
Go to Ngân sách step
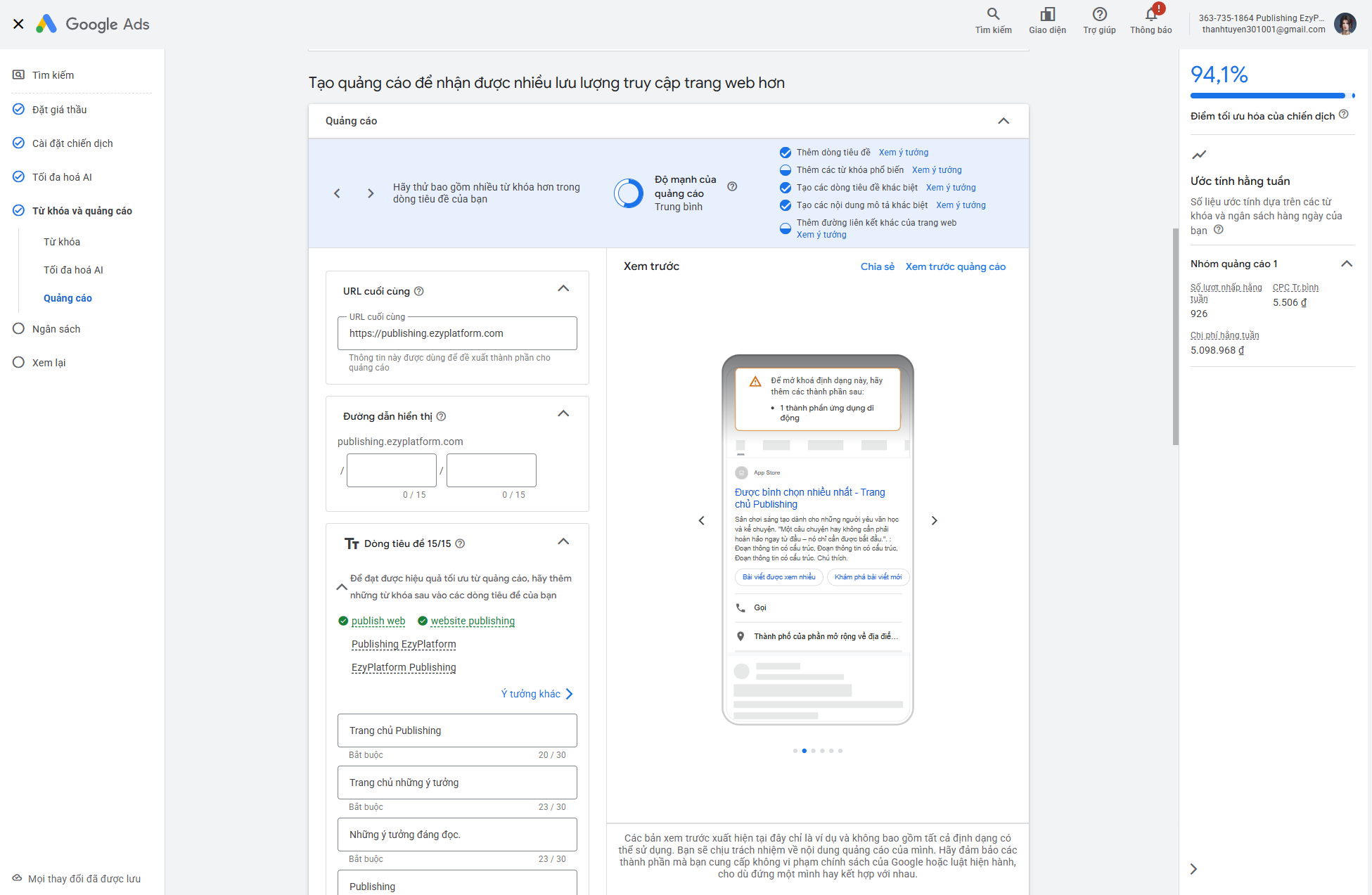point(56,328)
